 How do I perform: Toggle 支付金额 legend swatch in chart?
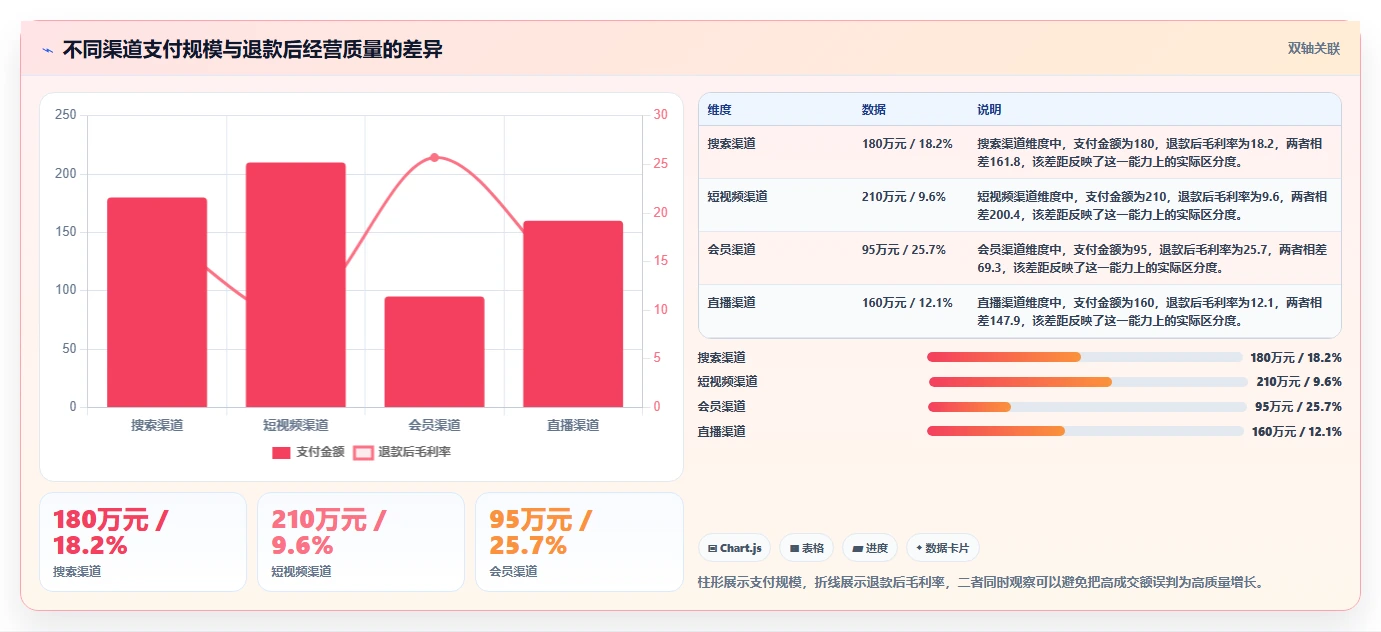tap(281, 452)
